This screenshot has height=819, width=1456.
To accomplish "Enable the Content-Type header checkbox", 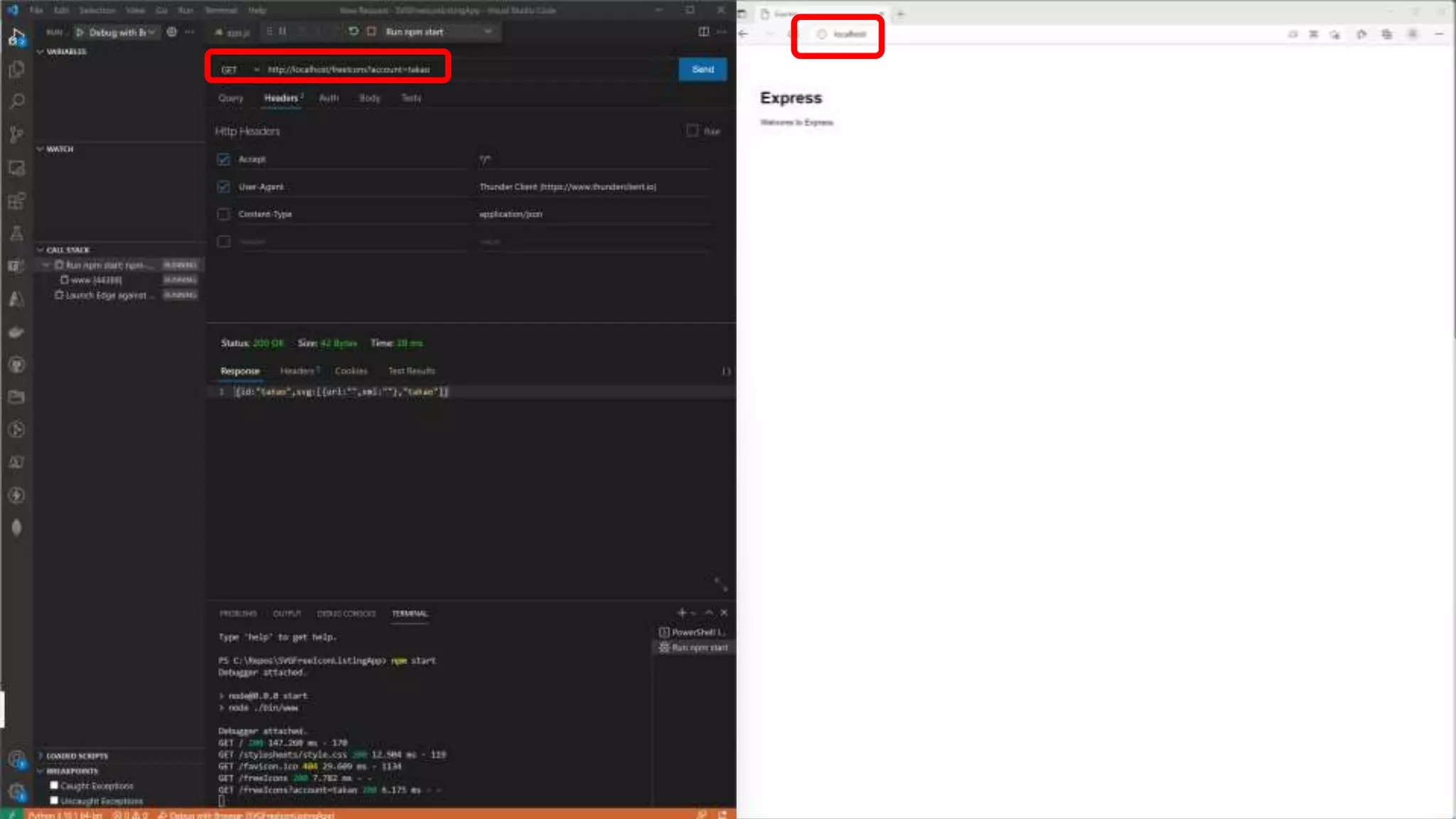I will click(223, 214).
